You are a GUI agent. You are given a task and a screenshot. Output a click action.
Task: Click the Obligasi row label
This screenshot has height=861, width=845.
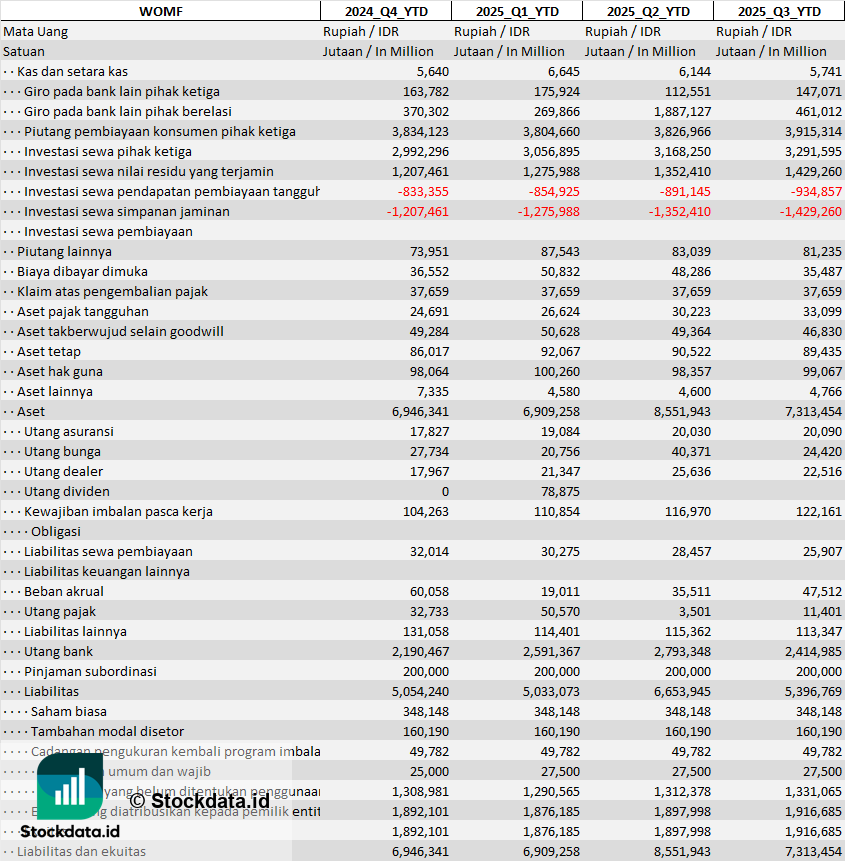56,532
